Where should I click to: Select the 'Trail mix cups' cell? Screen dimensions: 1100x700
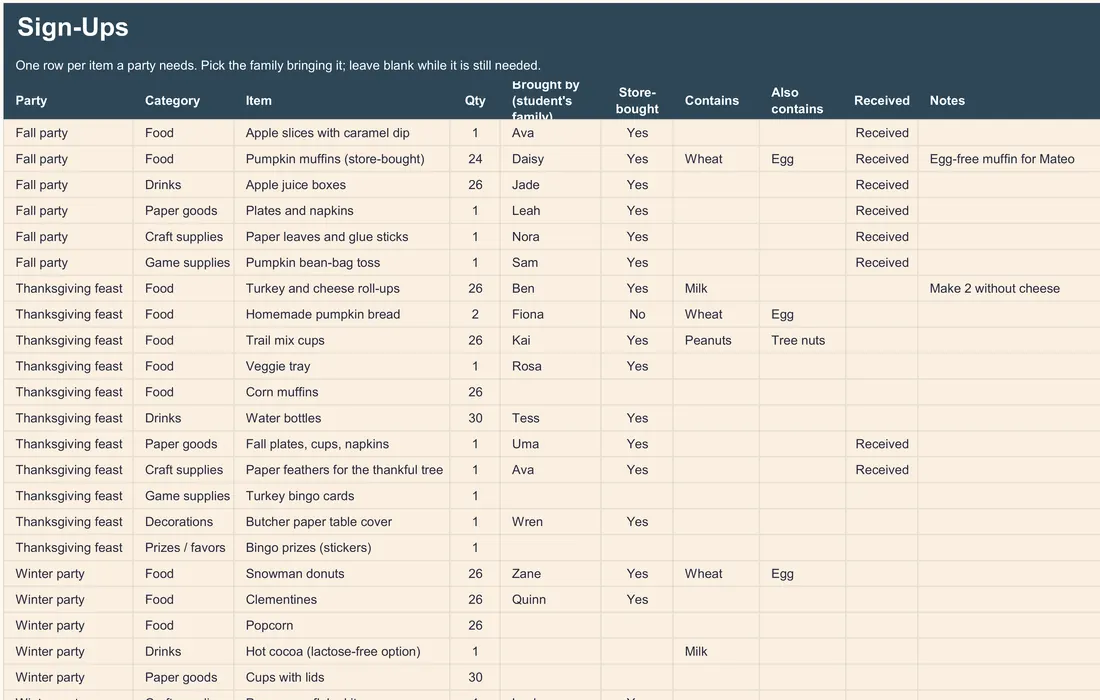(342, 340)
